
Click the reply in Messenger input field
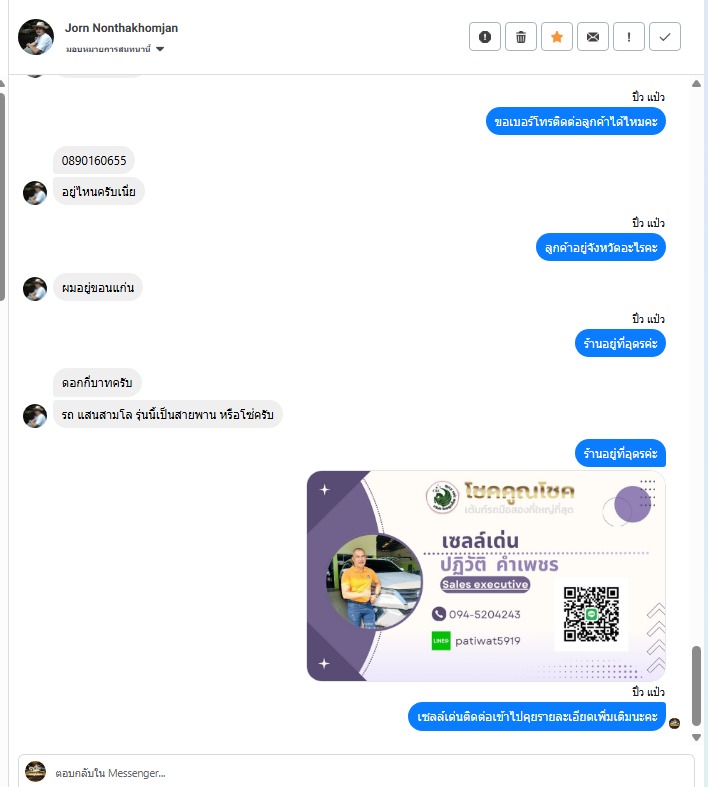[x=356, y=772]
